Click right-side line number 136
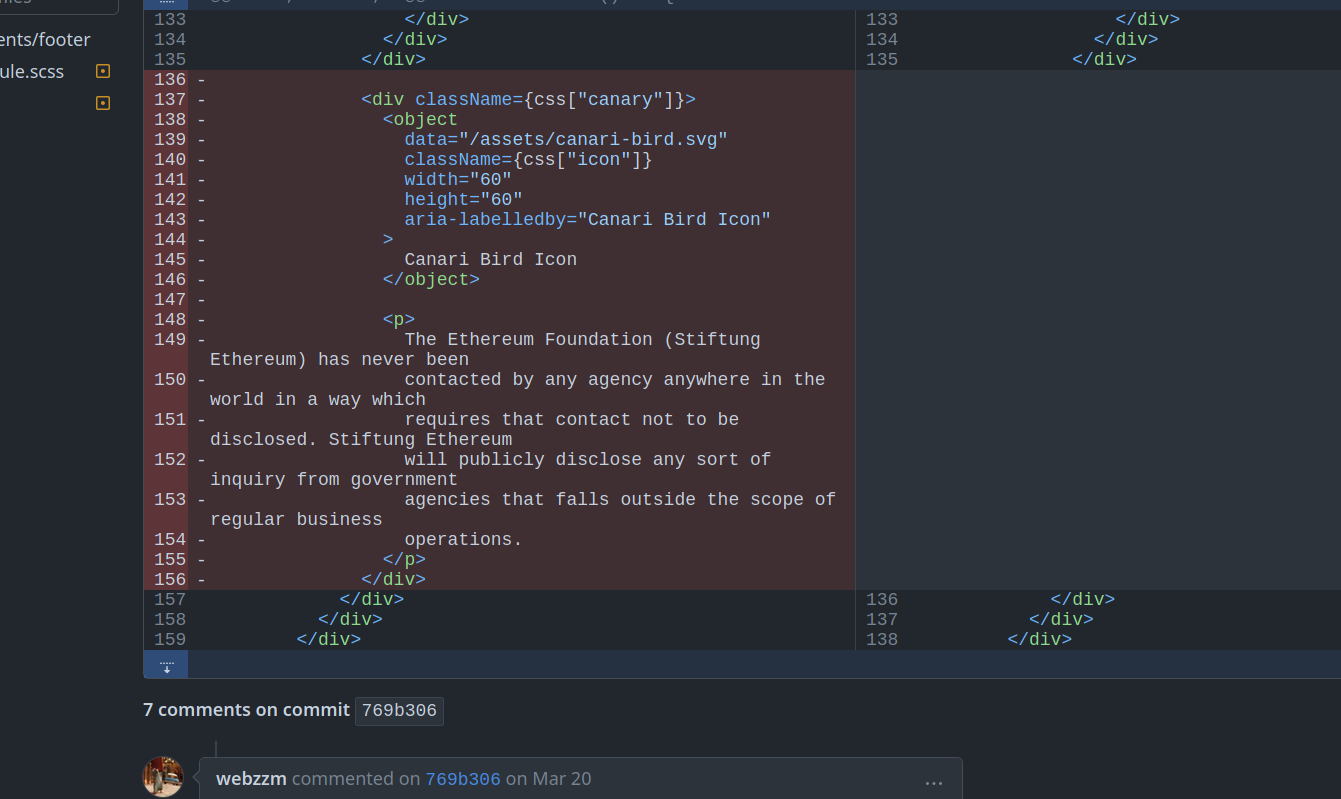Viewport: 1341px width, 799px height. [881, 599]
